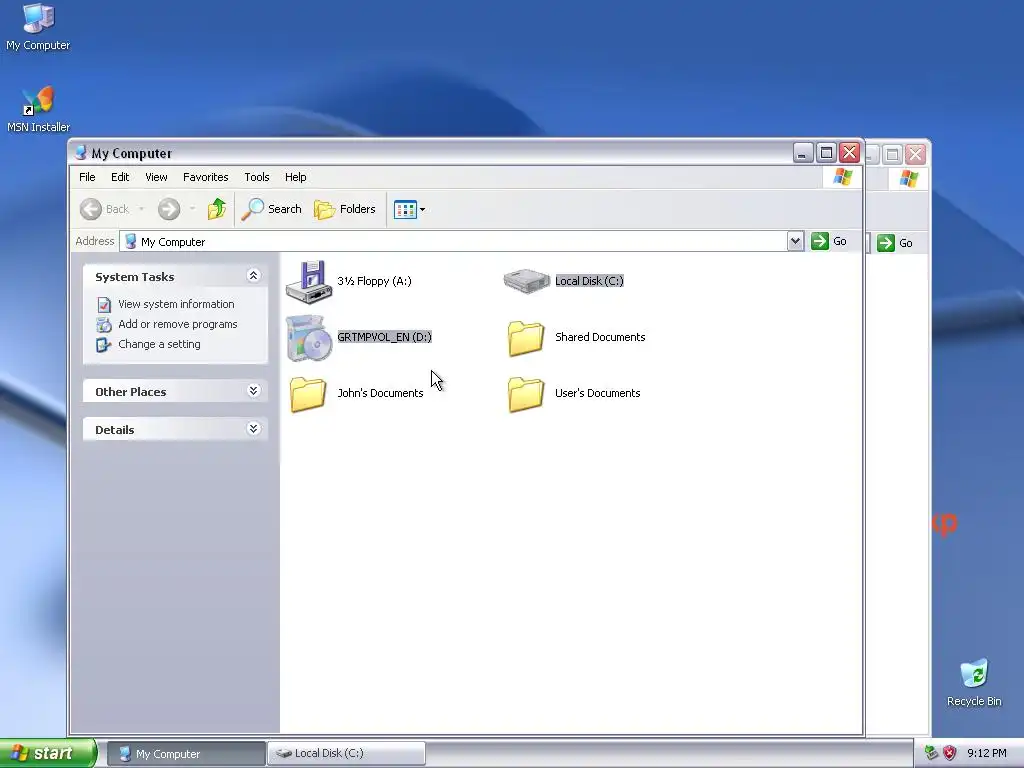Click the Address label text
Image resolution: width=1024 pixels, height=768 pixels.
click(95, 241)
